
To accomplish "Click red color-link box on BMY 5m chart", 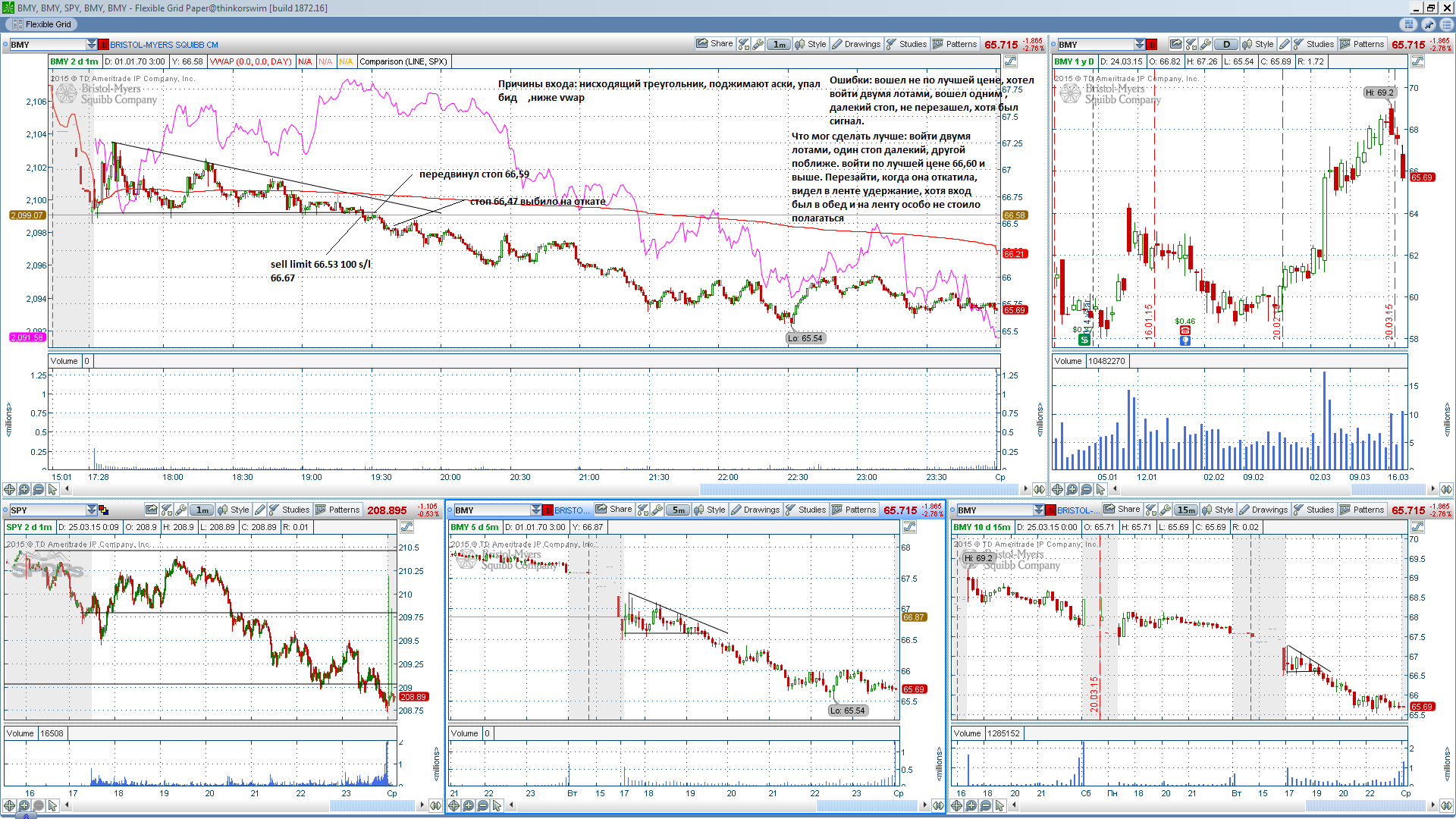I will coord(548,510).
